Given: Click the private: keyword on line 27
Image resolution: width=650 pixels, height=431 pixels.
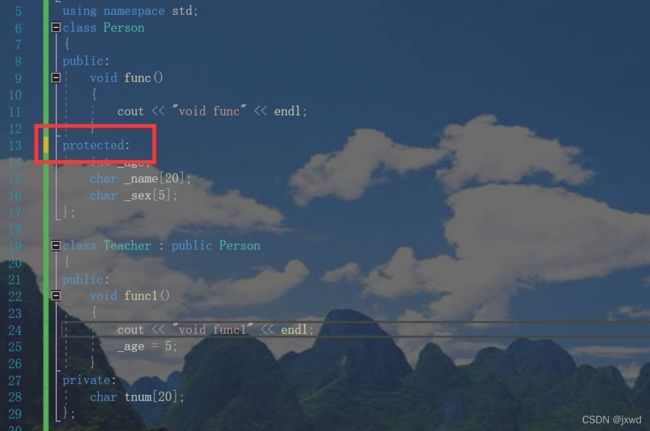Looking at the screenshot, I should pos(89,380).
